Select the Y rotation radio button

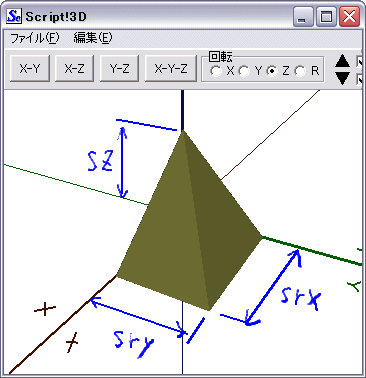point(244,71)
